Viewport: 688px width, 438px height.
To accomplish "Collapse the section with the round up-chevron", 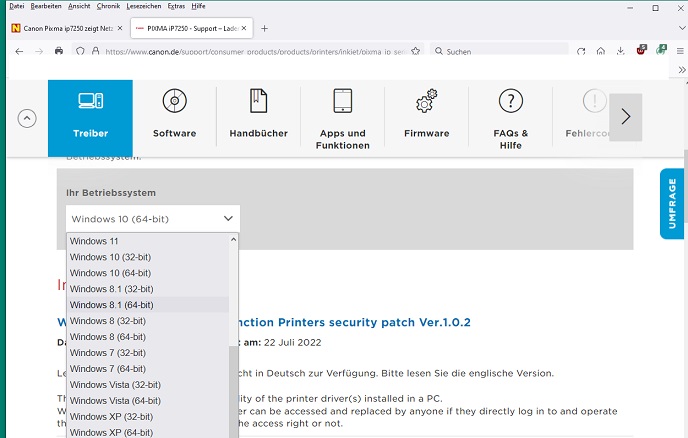I will (27, 117).
